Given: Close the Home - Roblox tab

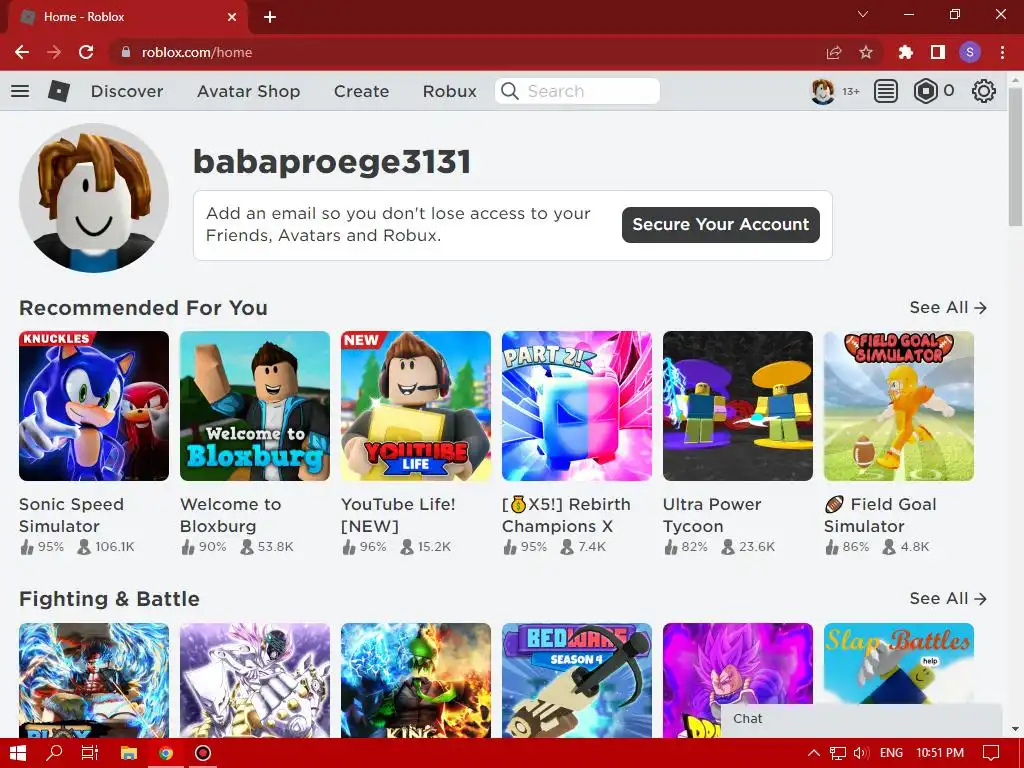Looking at the screenshot, I should pyautogui.click(x=232, y=17).
